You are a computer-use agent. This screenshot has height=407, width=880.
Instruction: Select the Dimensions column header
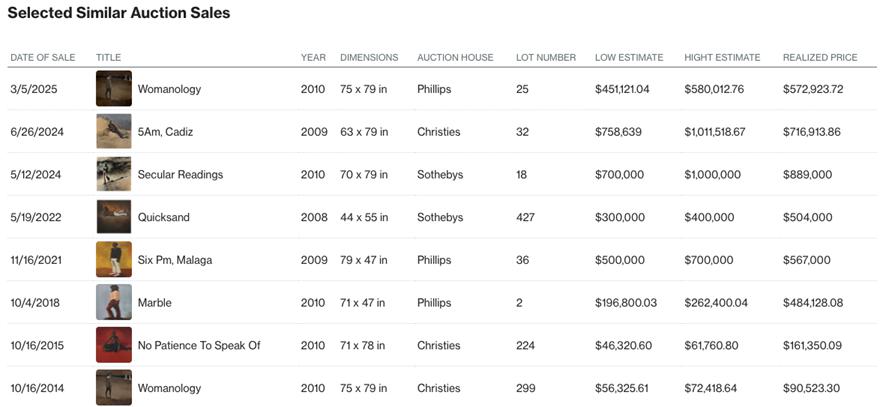coord(369,57)
